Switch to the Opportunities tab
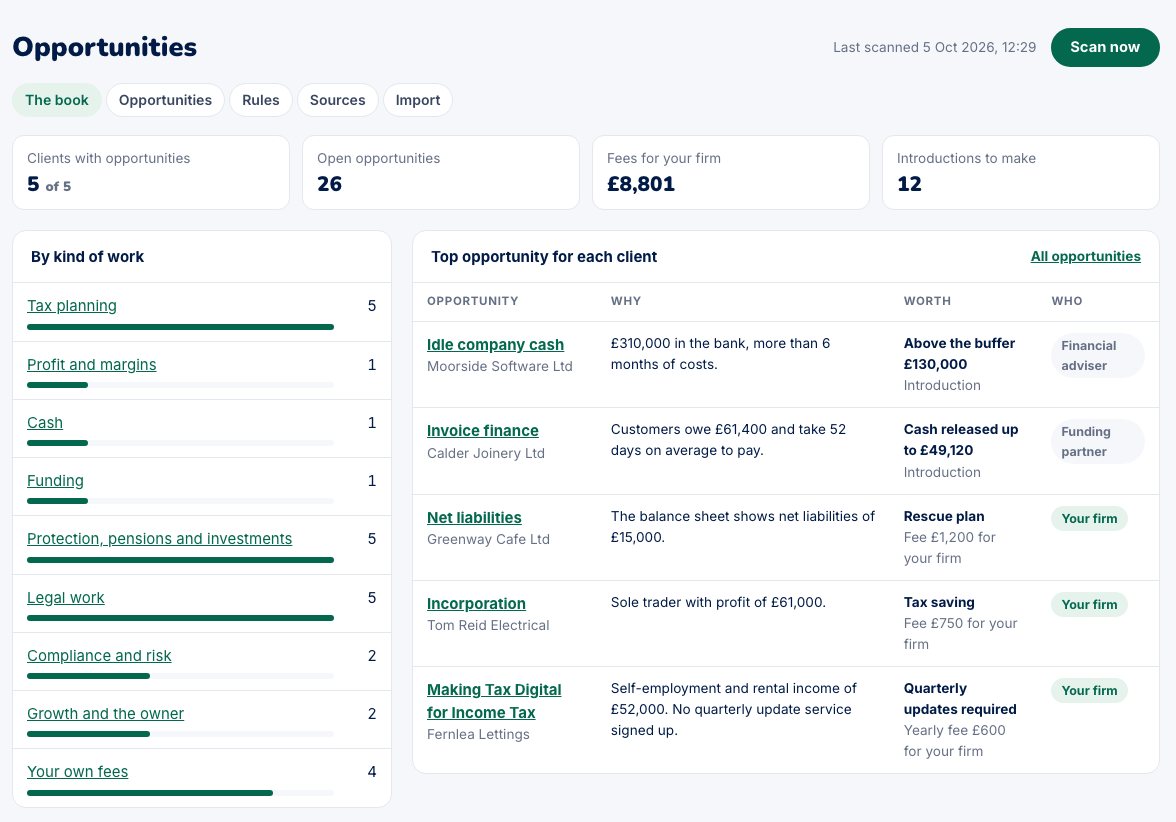Image resolution: width=1176 pixels, height=822 pixels. pyautogui.click(x=165, y=100)
